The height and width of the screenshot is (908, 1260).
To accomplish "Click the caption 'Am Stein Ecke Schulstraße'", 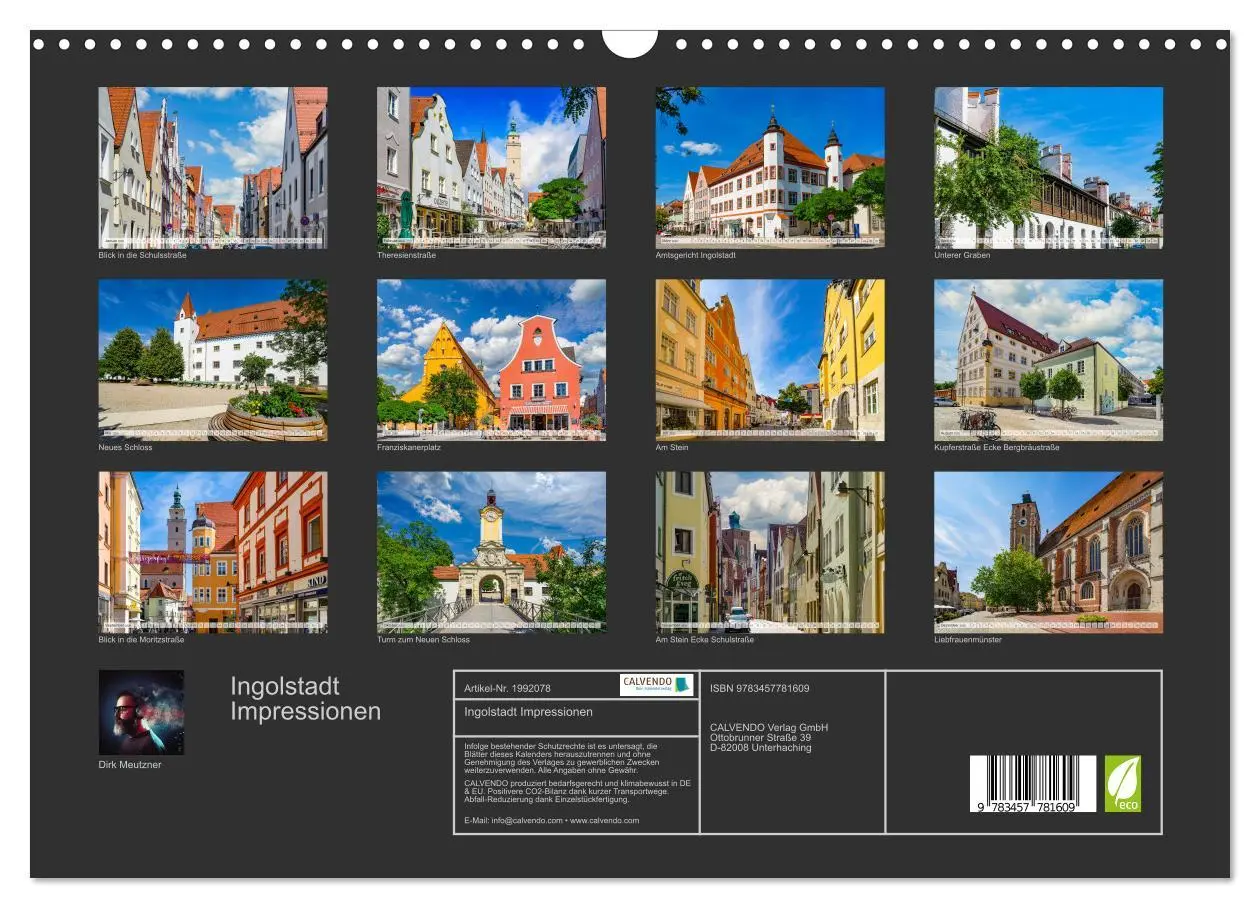I will (x=705, y=640).
